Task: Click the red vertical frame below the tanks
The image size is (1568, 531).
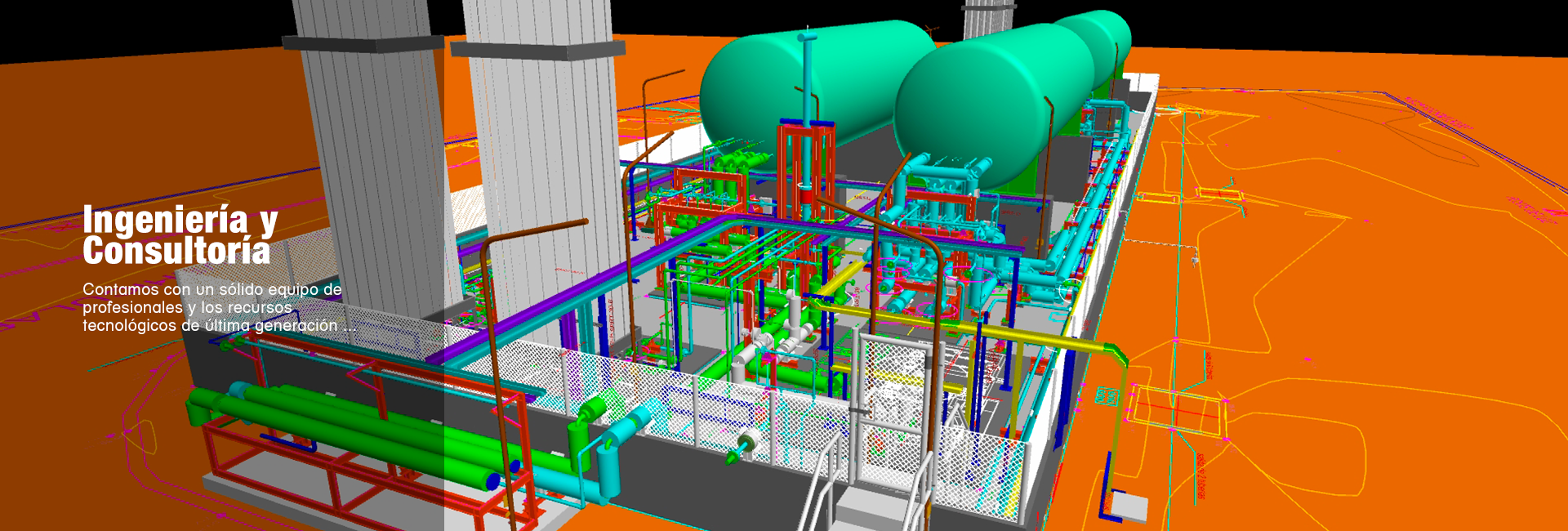Action: [x=806, y=204]
